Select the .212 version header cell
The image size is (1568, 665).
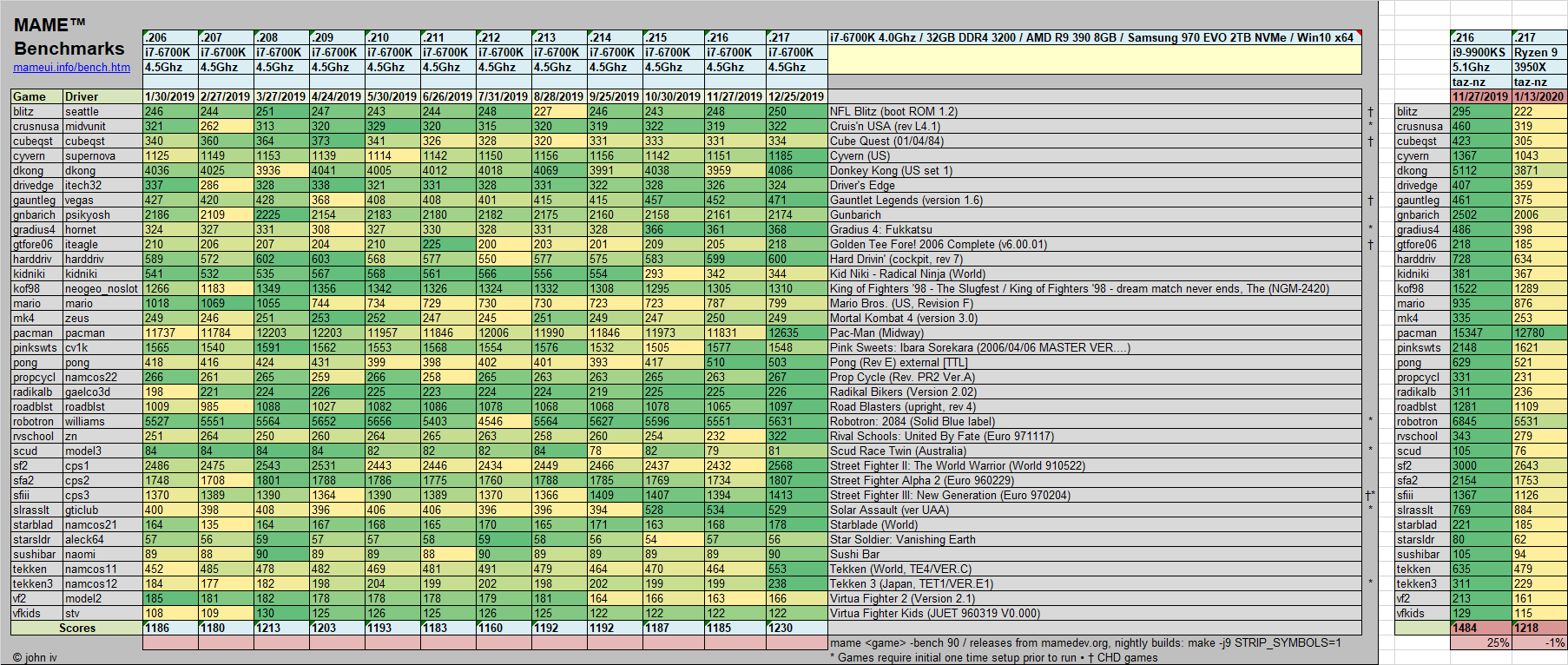[x=504, y=37]
